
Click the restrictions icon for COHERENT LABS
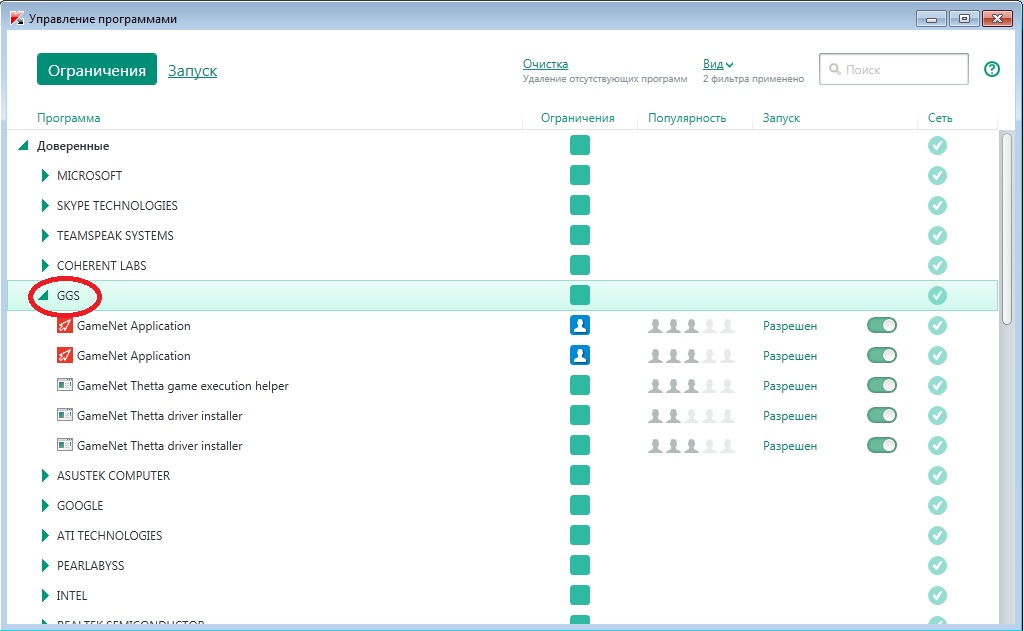point(580,265)
